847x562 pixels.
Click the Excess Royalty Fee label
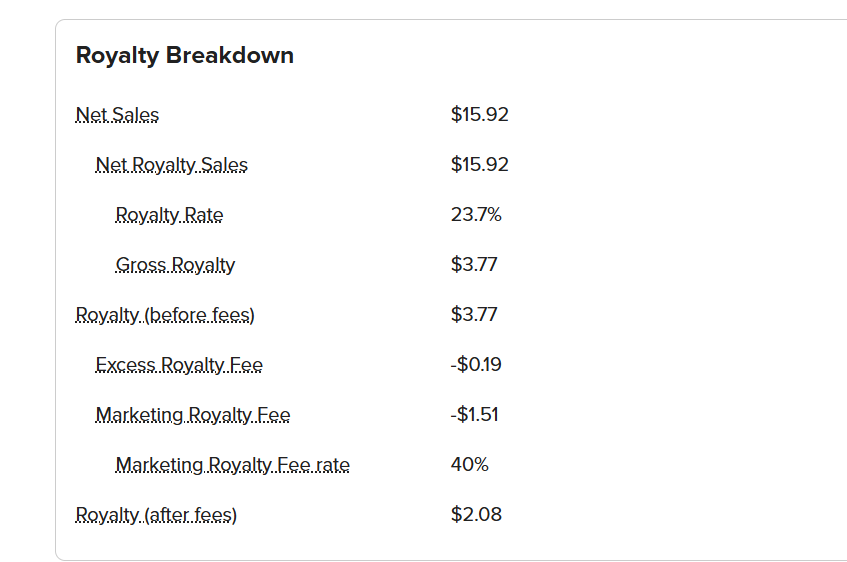coord(179,365)
